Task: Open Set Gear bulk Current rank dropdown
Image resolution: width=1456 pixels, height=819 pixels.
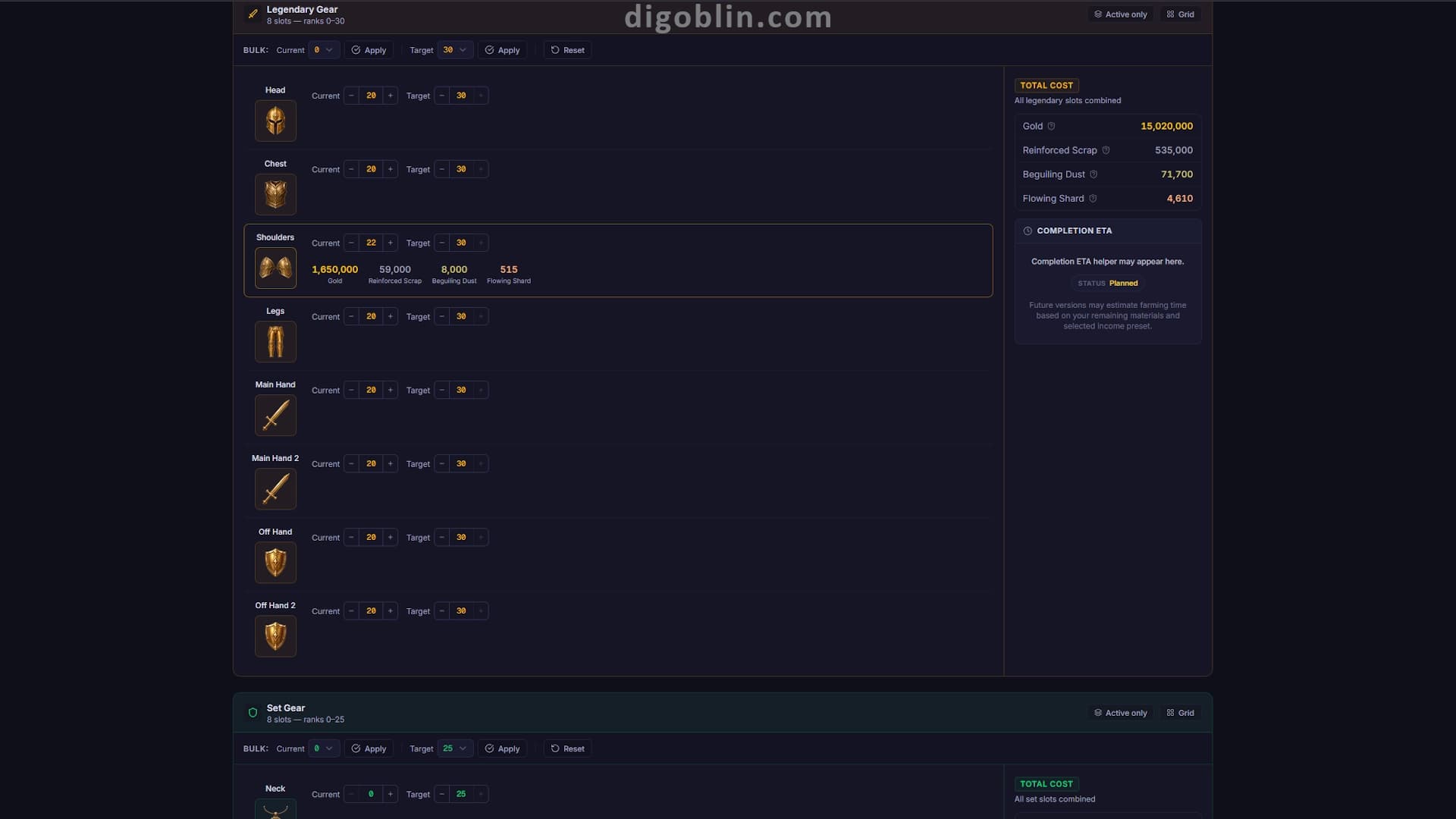Action: (x=324, y=748)
